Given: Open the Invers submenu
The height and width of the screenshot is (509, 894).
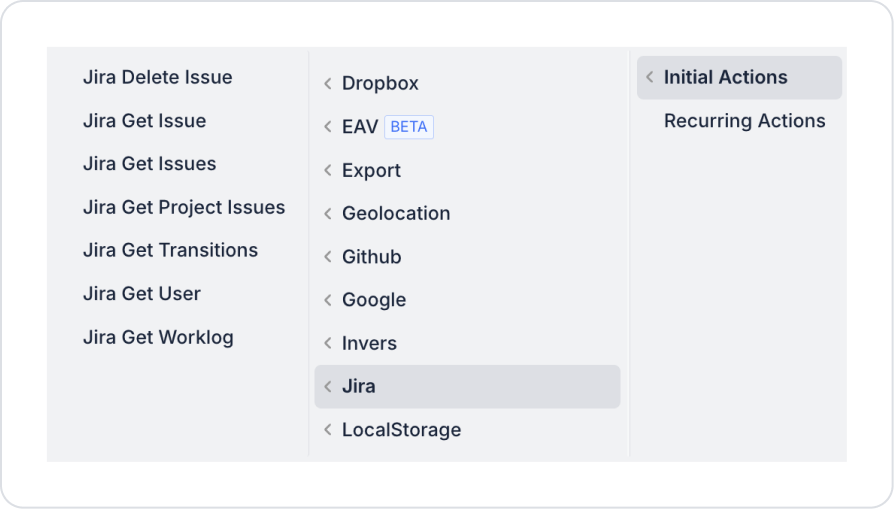Looking at the screenshot, I should point(467,344).
